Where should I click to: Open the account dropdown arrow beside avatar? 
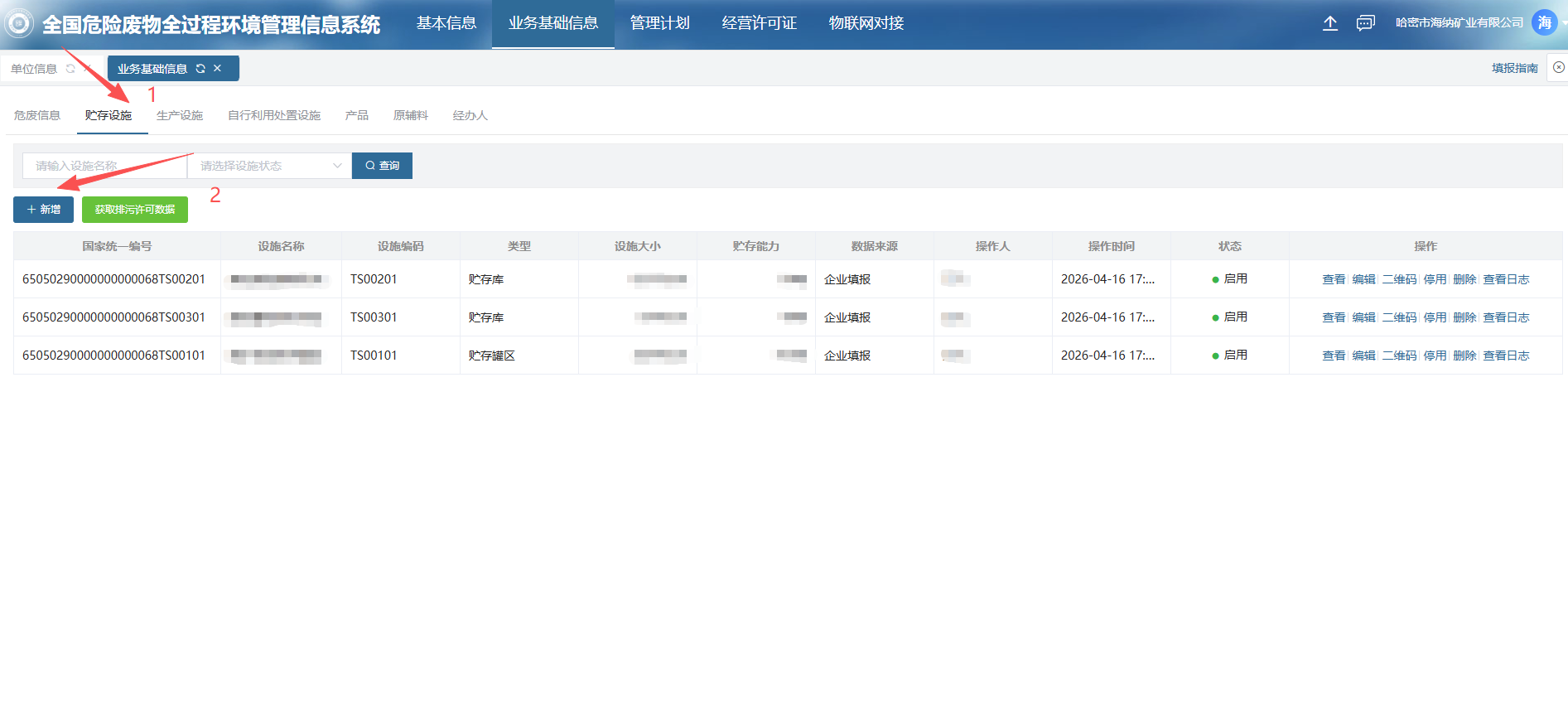click(x=1564, y=23)
